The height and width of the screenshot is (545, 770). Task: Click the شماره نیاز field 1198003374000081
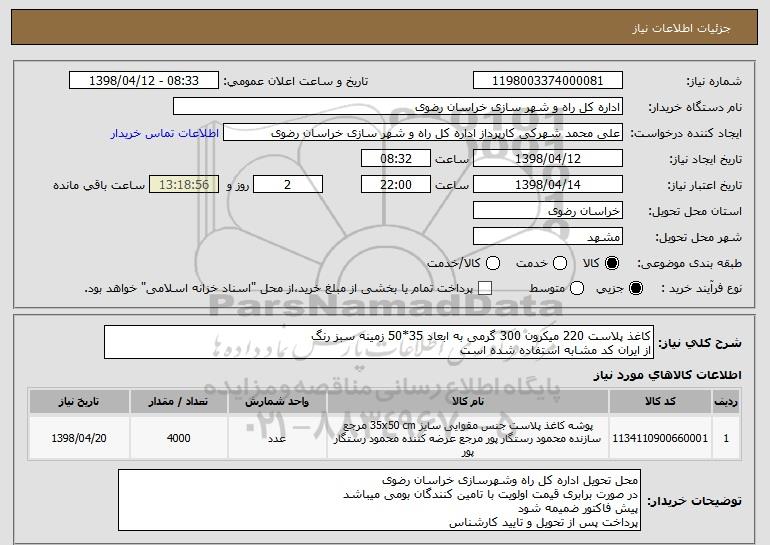548,81
